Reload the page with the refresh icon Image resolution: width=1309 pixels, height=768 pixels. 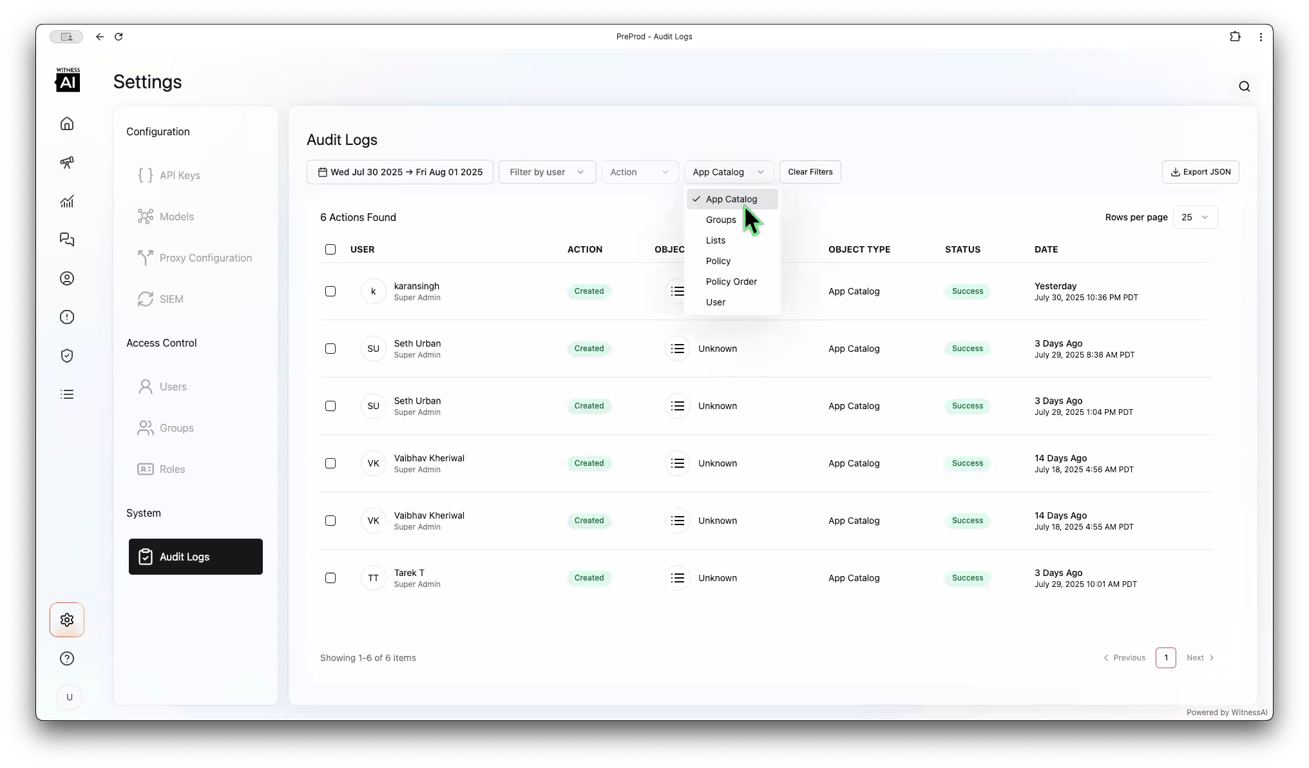point(119,37)
